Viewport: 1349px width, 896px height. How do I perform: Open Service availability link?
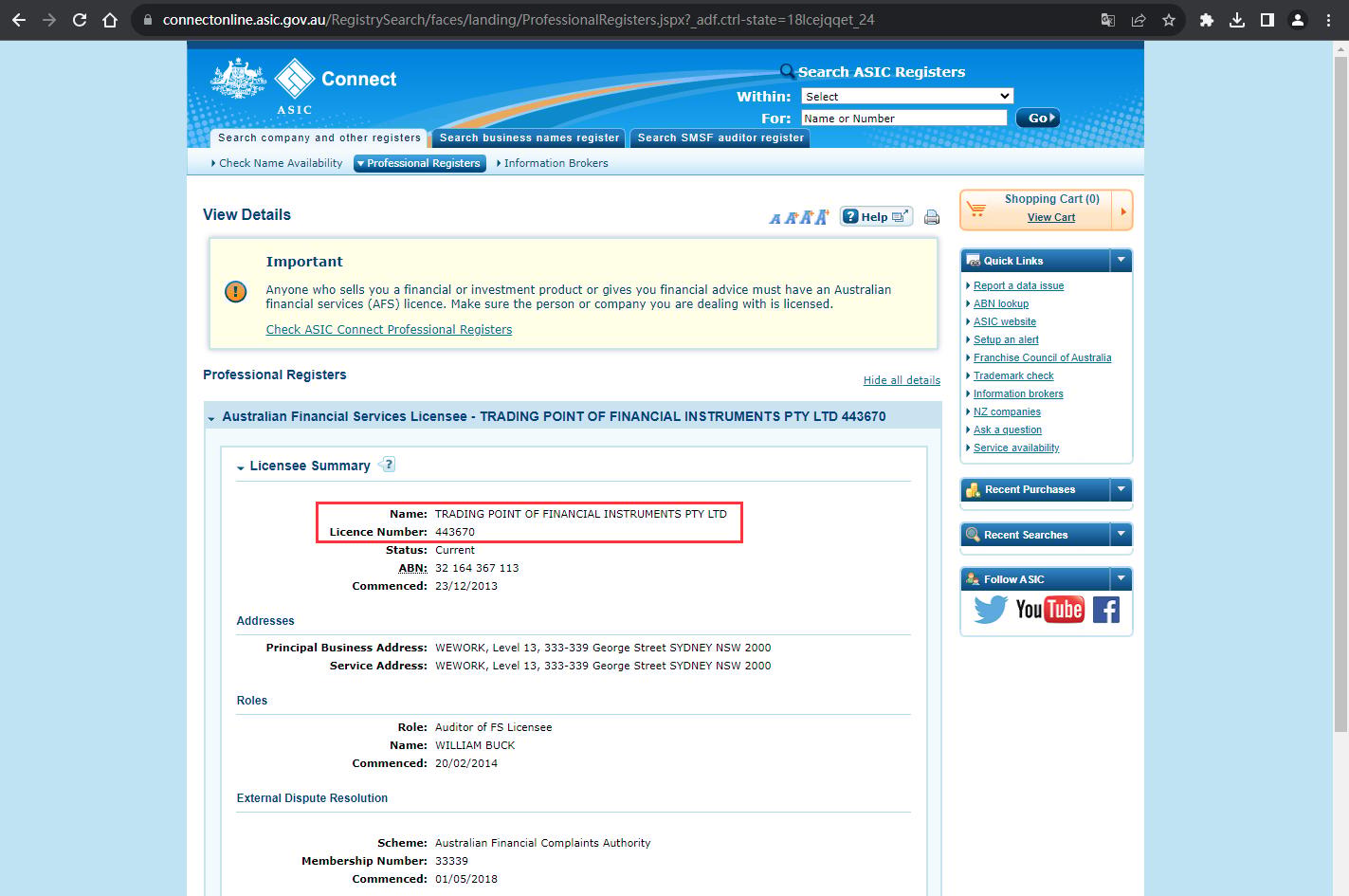click(1016, 448)
